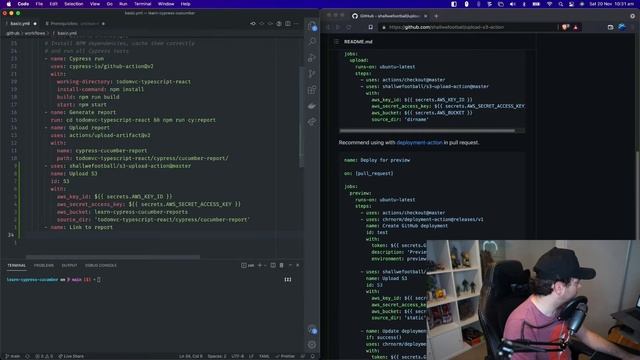
Task: Open the File menu in menu bar
Action: [39, 4]
